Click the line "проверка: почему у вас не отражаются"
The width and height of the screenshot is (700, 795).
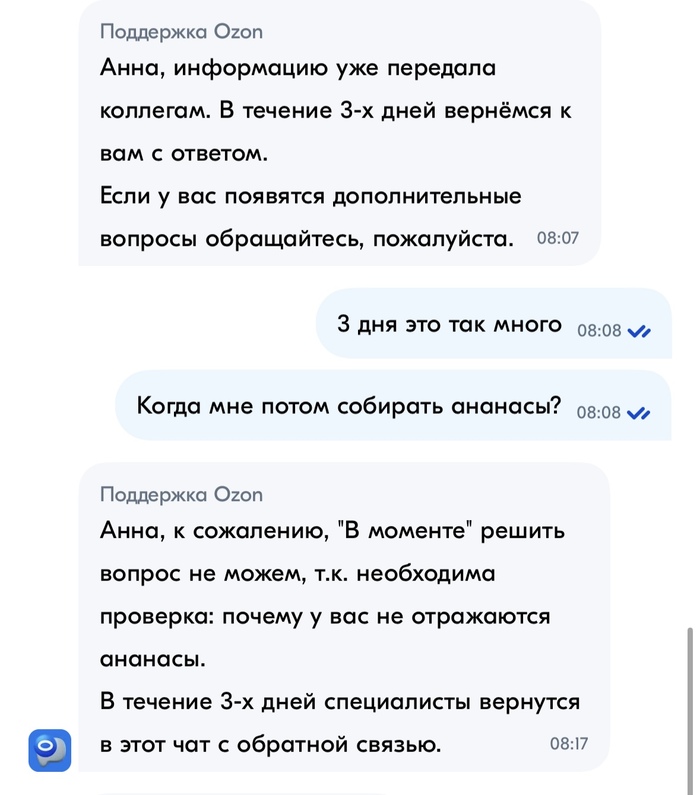tap(325, 617)
